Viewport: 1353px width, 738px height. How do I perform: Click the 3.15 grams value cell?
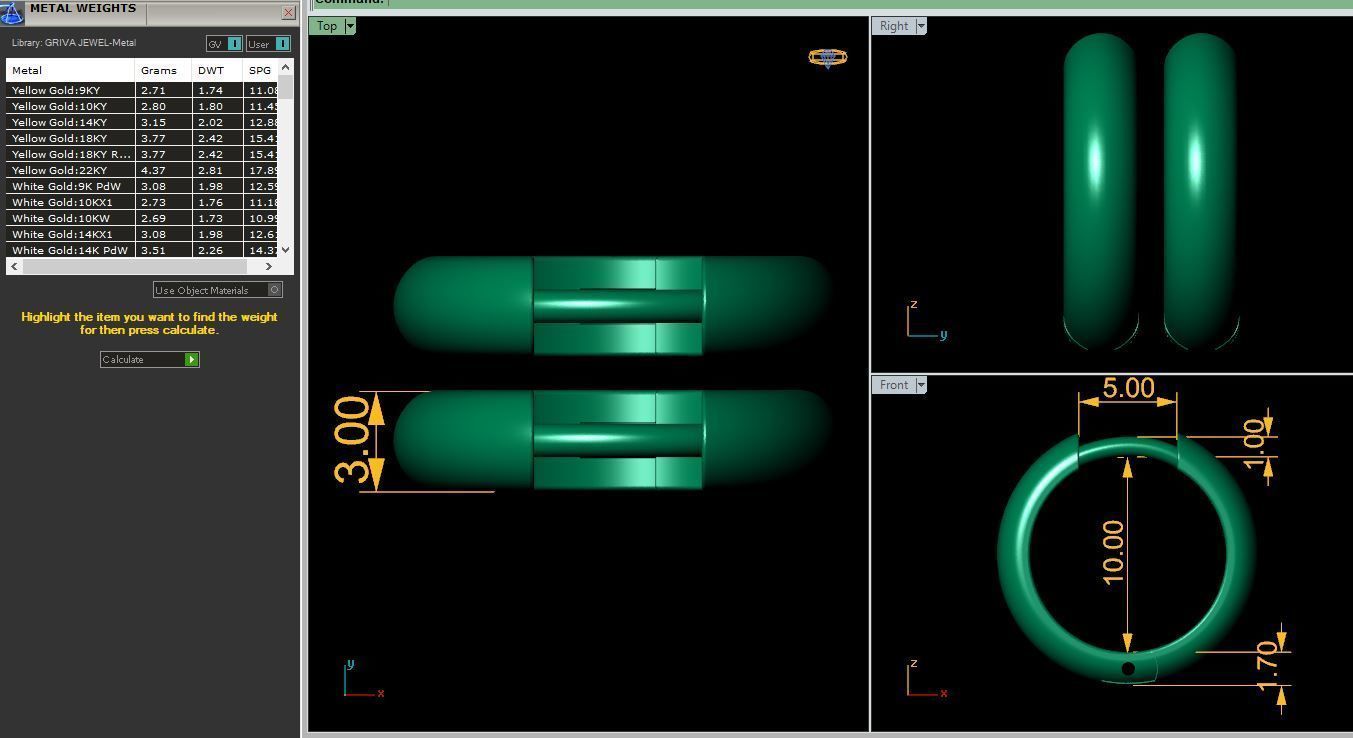(163, 122)
